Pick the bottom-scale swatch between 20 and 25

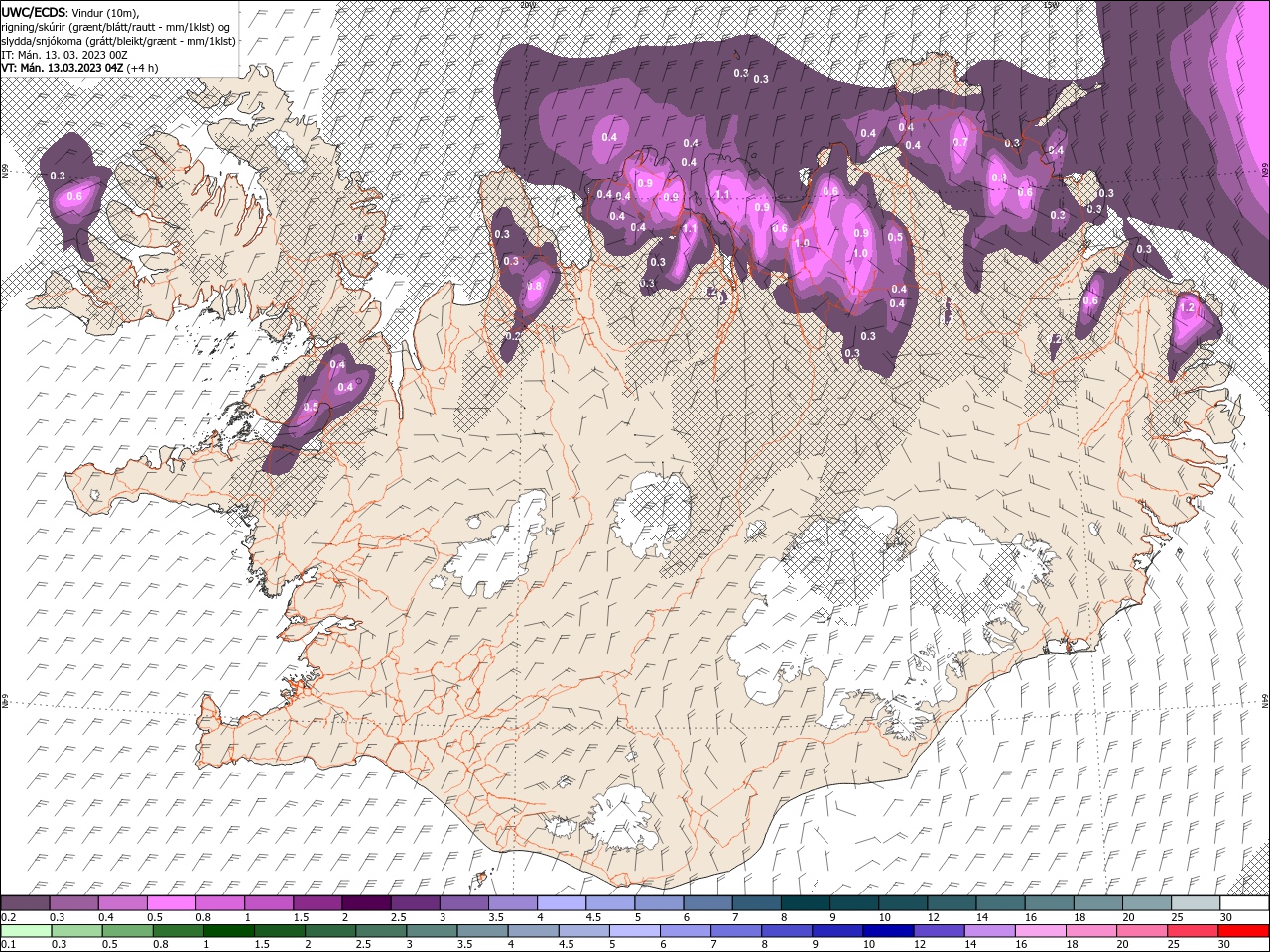1143,931
